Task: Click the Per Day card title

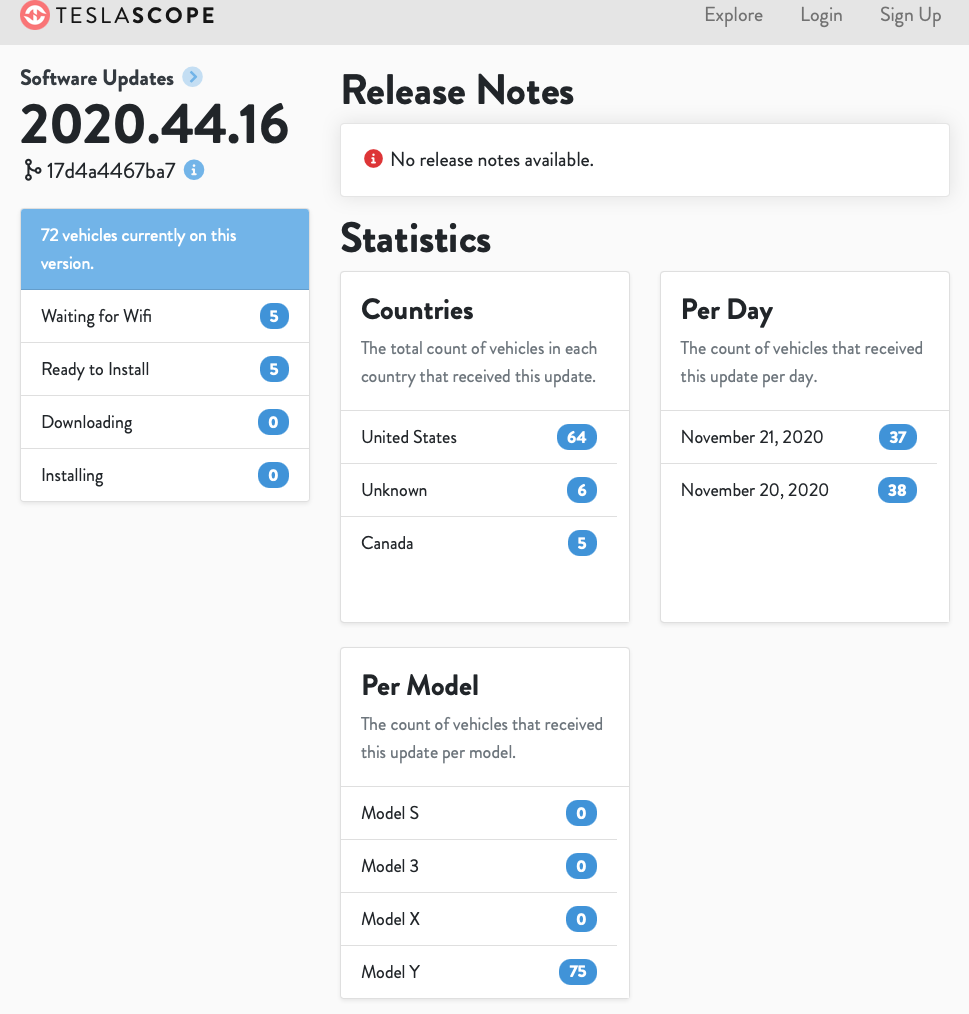Action: (x=727, y=310)
